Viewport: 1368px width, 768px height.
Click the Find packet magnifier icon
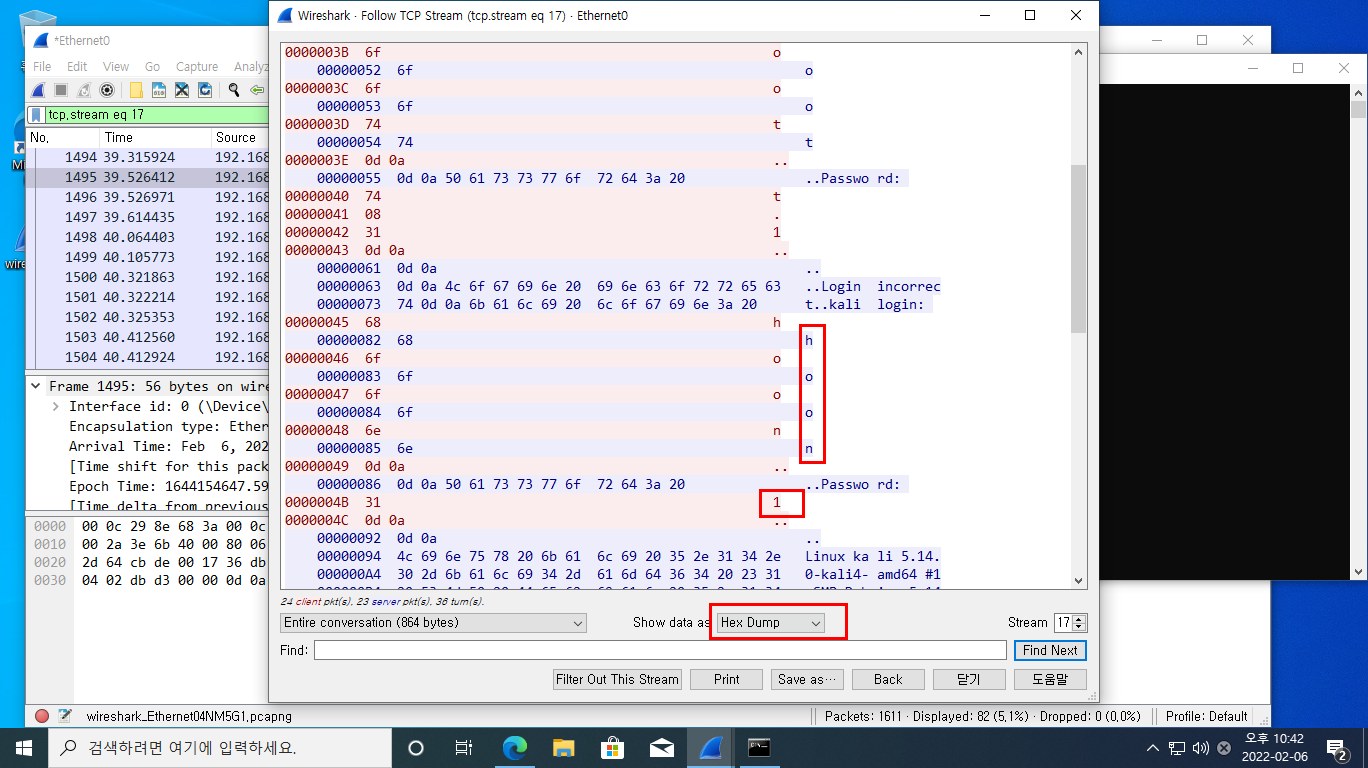(x=234, y=90)
